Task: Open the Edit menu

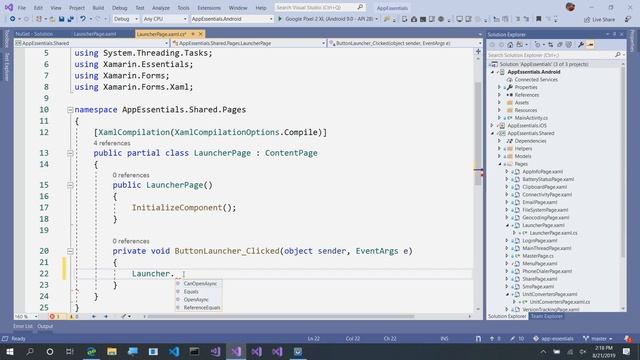Action: tap(38, 8)
